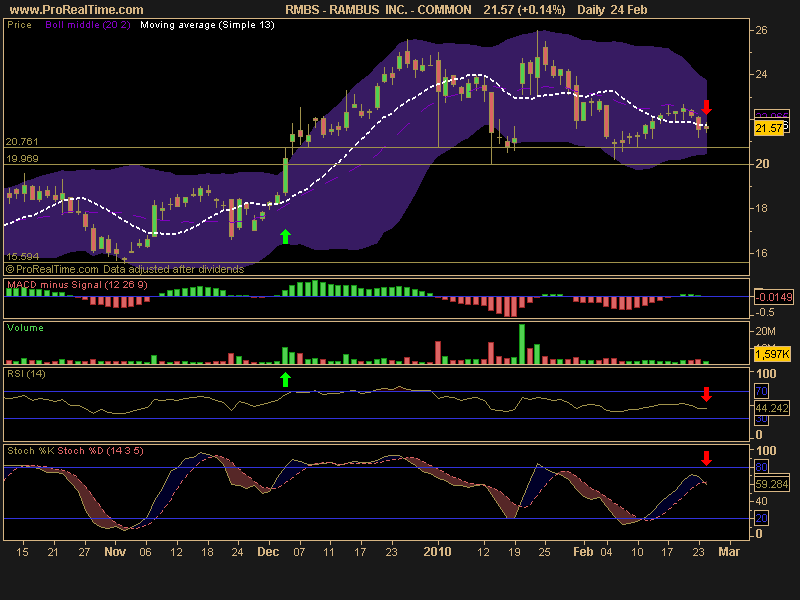Image resolution: width=800 pixels, height=600 pixels.
Task: Click the yellow 1,597K volume tag
Action: point(772,354)
